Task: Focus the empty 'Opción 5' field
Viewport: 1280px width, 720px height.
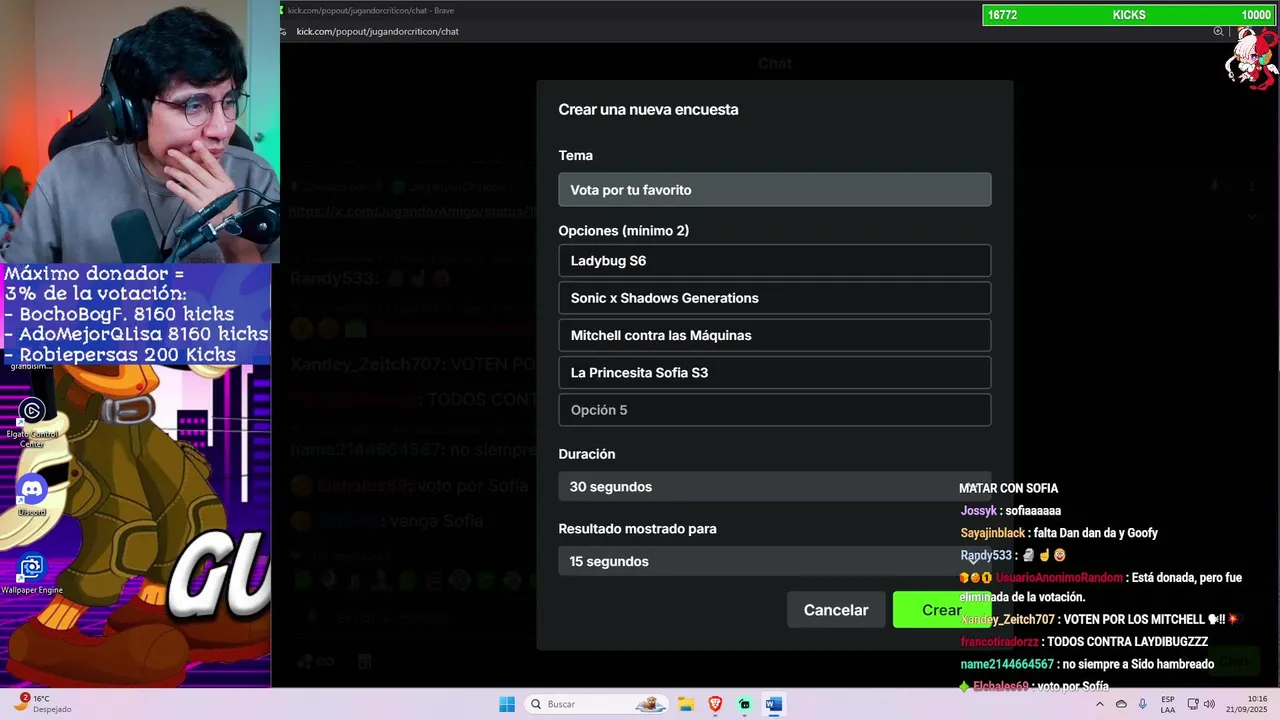Action: (775, 410)
